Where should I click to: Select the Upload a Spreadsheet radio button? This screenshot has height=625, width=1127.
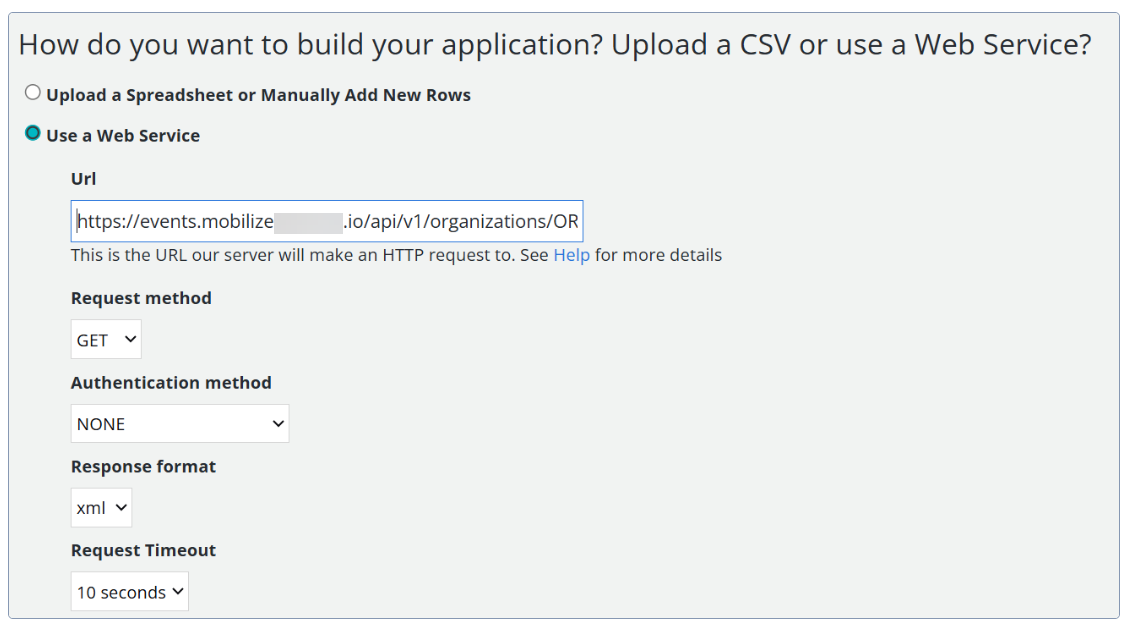32,92
